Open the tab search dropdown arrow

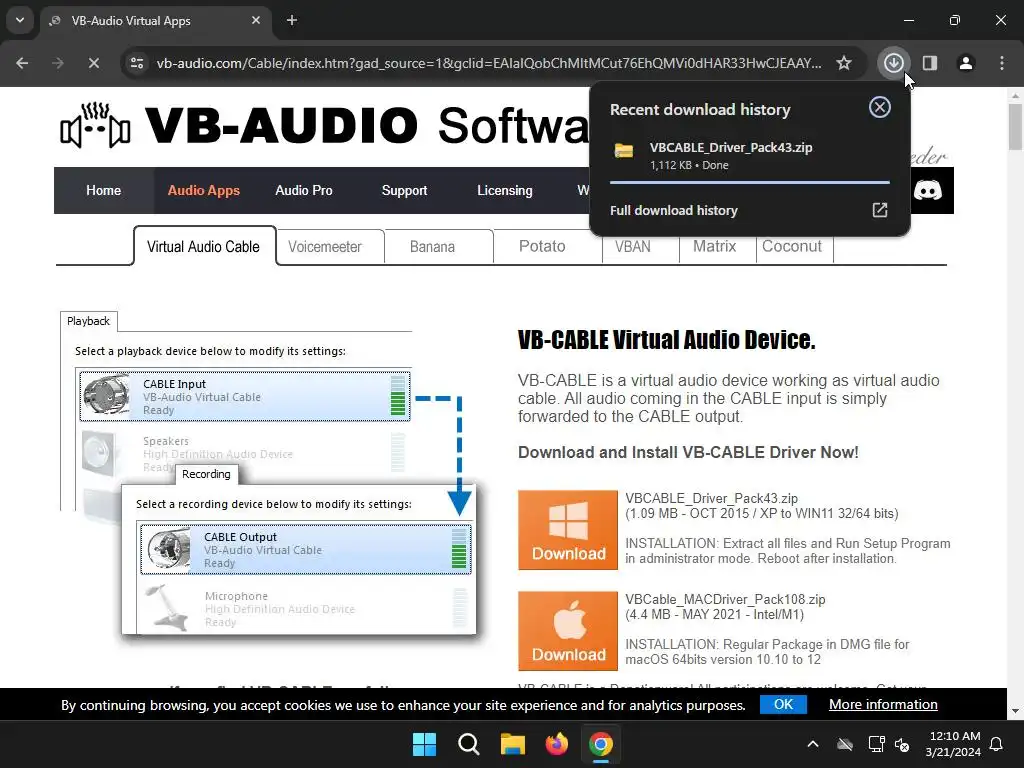pyautogui.click(x=20, y=20)
